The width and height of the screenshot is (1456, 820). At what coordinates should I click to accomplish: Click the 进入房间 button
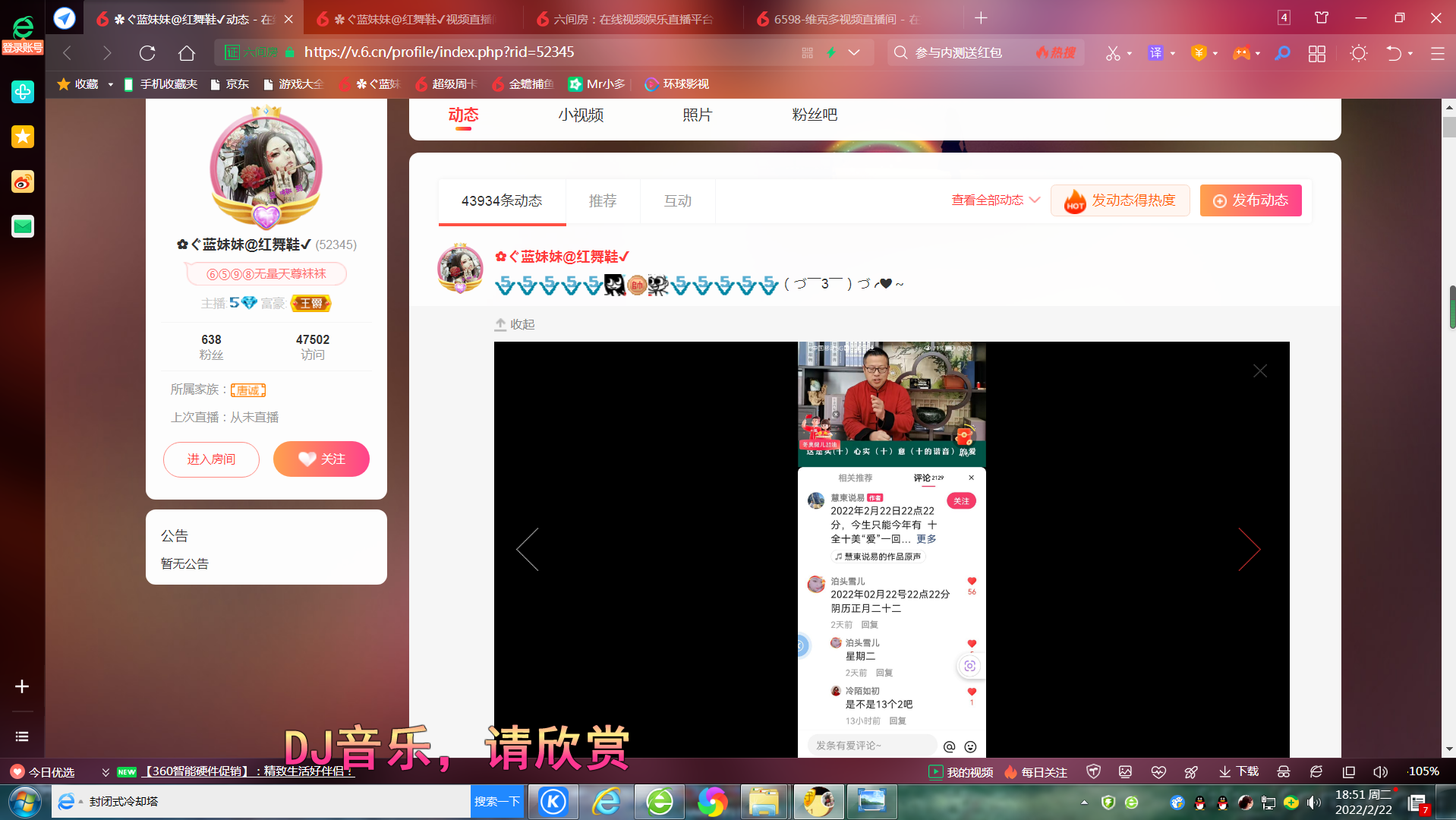click(x=211, y=459)
